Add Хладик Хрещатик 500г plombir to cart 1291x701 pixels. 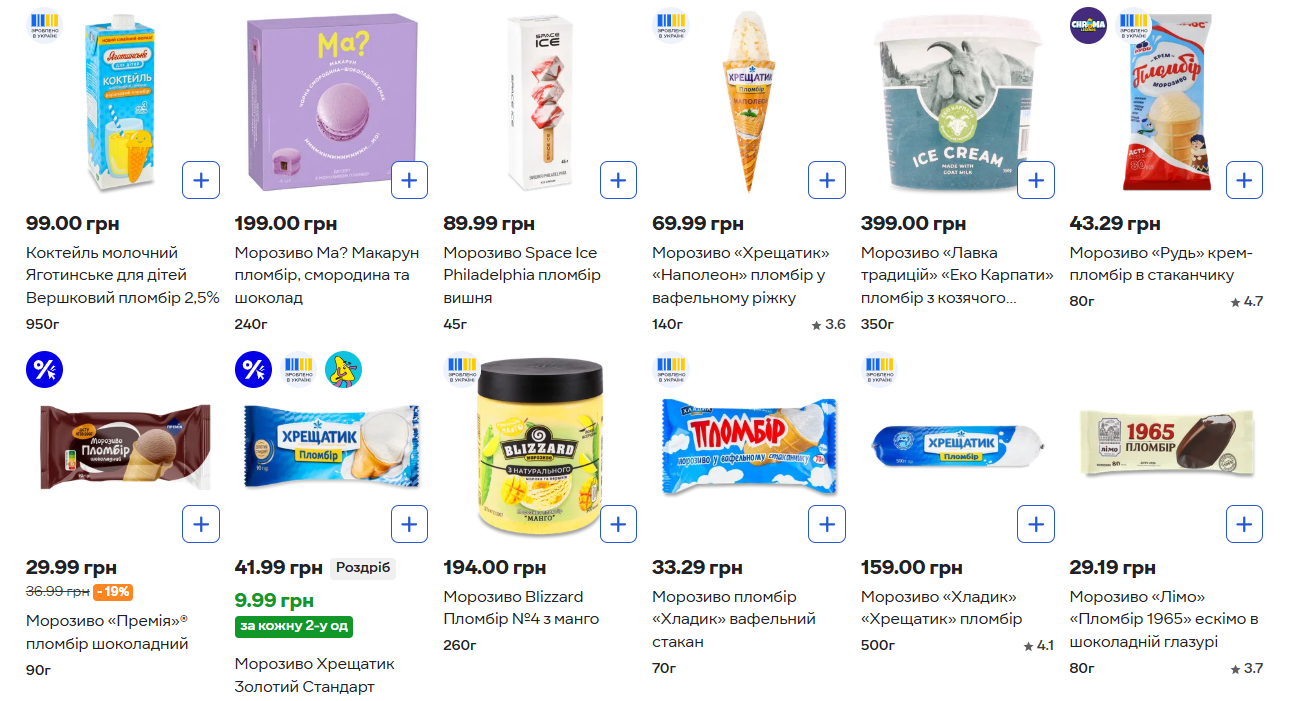pos(1035,524)
